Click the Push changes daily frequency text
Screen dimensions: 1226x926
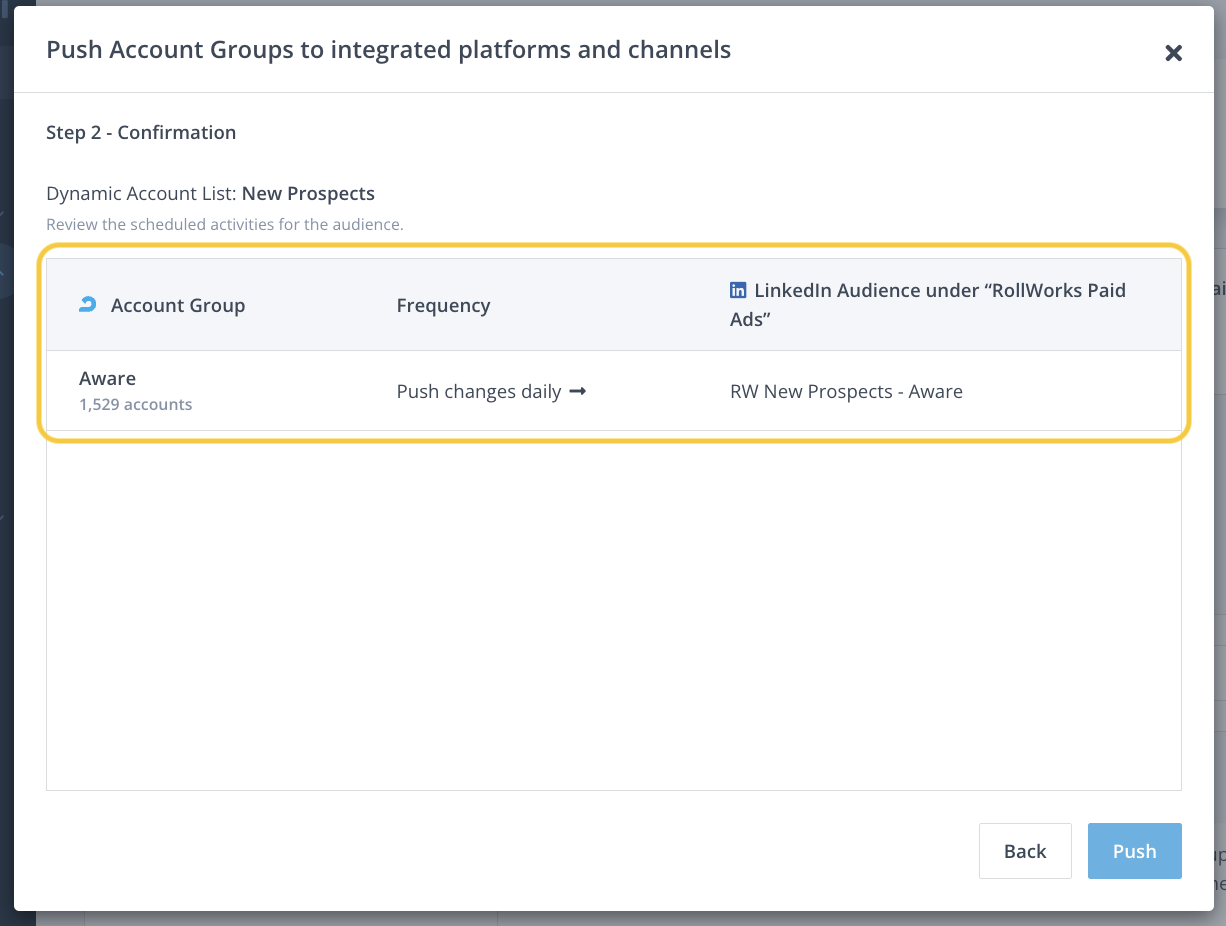(479, 391)
